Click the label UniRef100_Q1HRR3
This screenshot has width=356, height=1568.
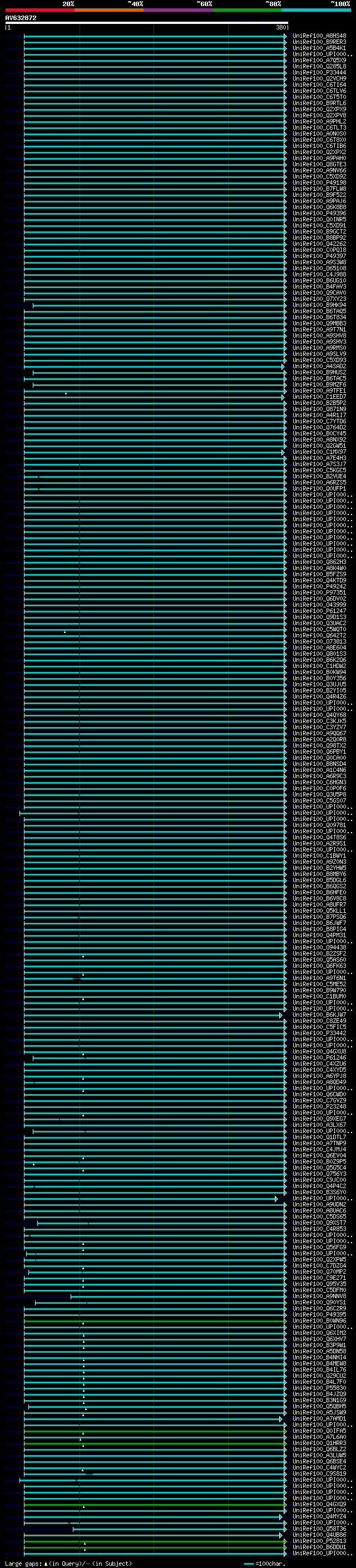click(x=319, y=1443)
